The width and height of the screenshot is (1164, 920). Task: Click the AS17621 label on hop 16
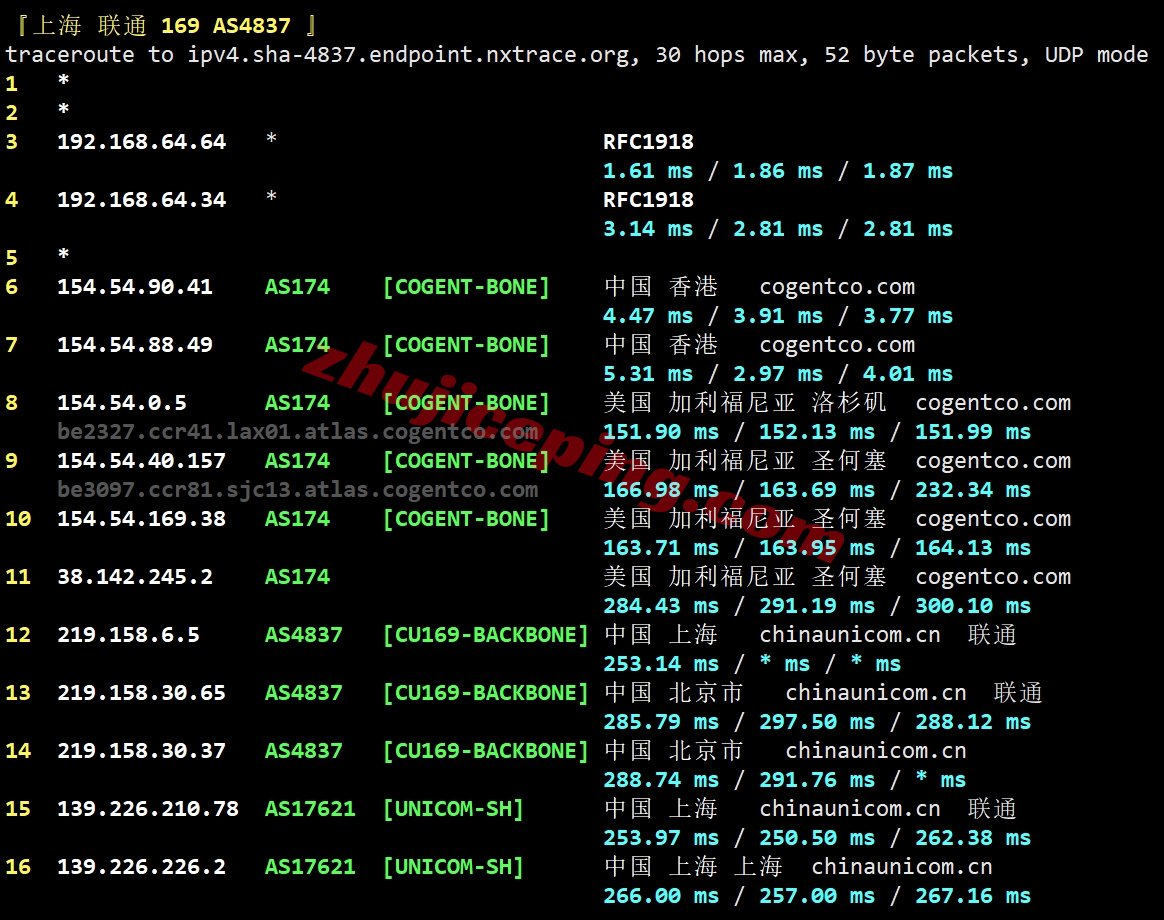coord(310,866)
